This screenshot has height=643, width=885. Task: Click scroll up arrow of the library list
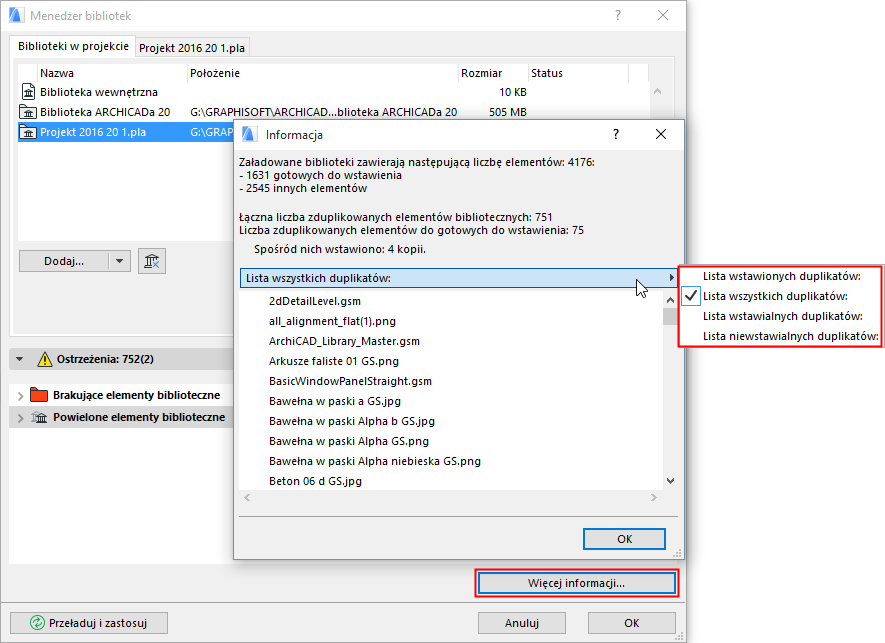pyautogui.click(x=657, y=91)
